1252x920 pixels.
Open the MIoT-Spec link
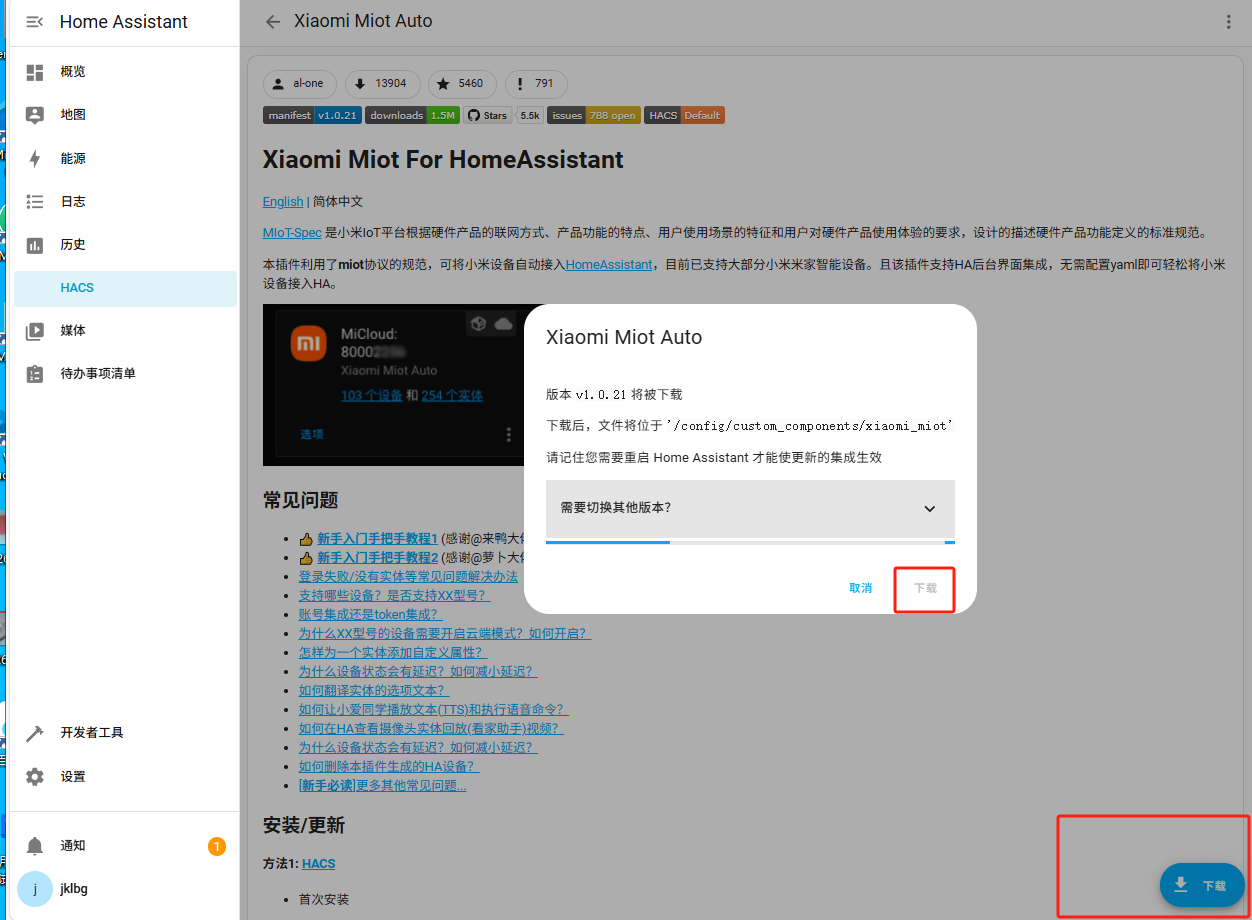(x=292, y=232)
